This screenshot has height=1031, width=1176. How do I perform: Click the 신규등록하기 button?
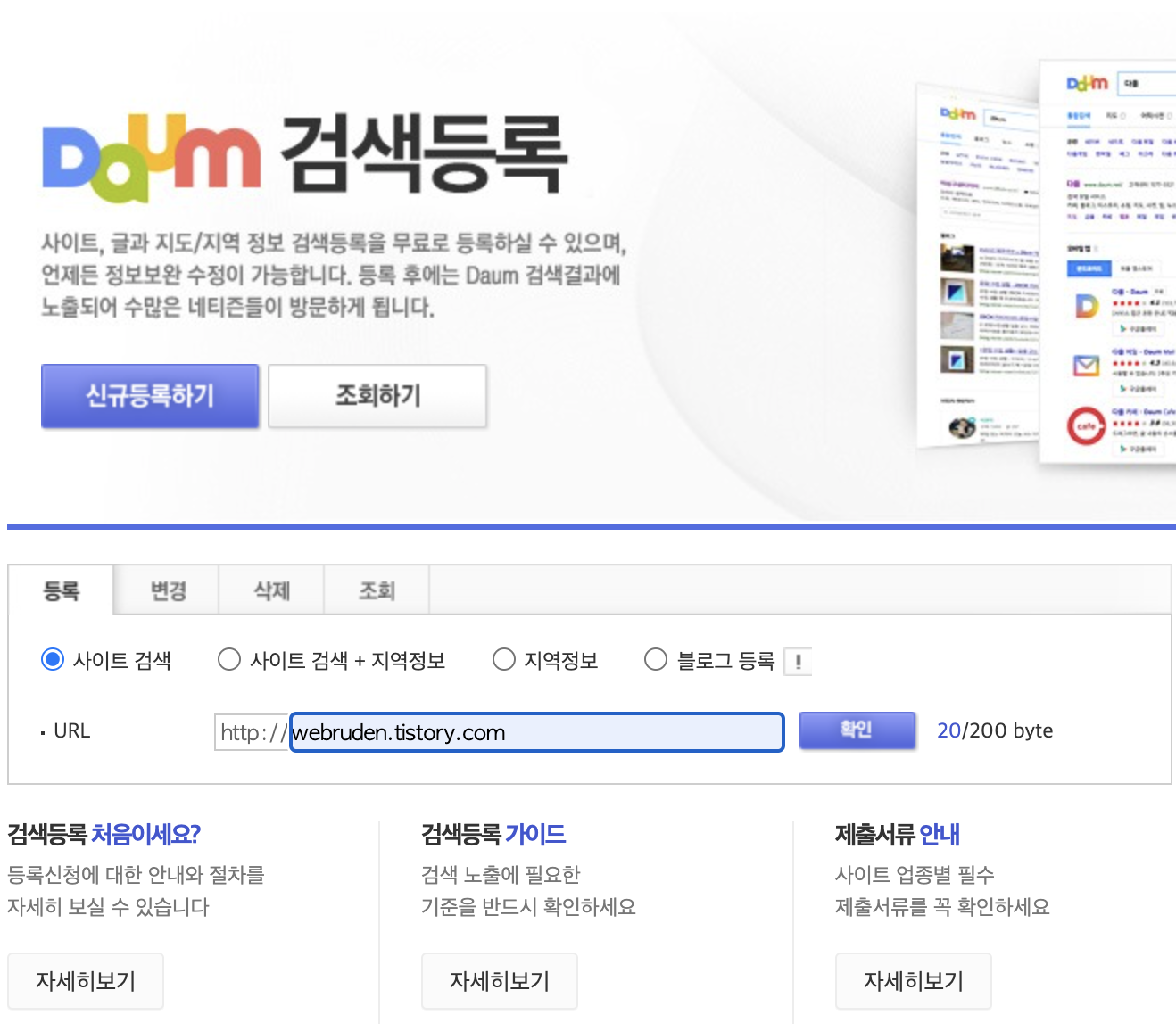coord(150,396)
